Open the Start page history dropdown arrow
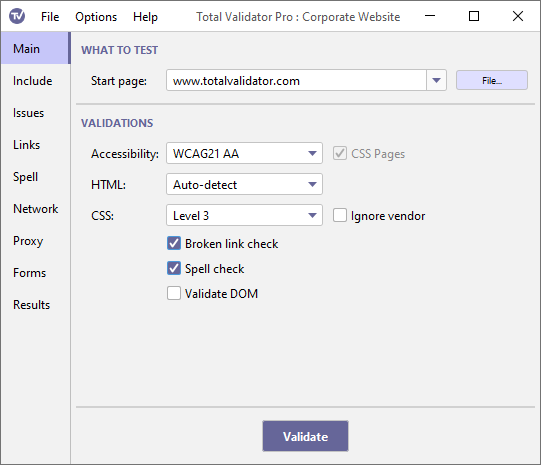This screenshot has width=541, height=465. click(x=436, y=80)
